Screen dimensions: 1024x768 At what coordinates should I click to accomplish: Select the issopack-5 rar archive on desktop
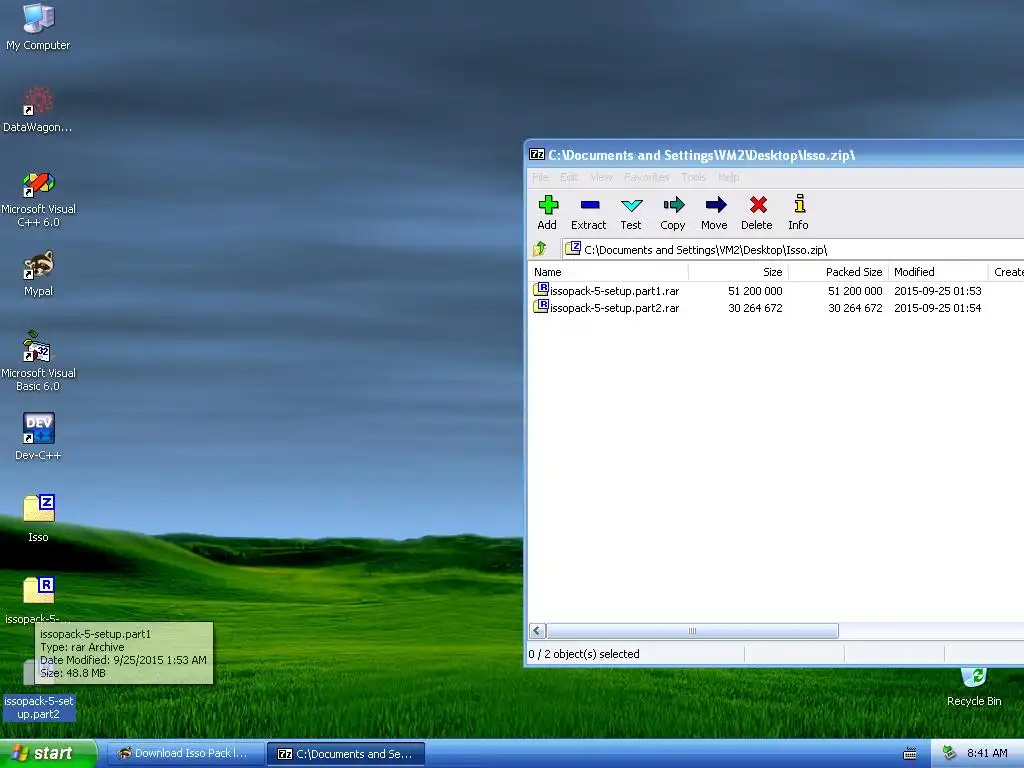(39, 600)
